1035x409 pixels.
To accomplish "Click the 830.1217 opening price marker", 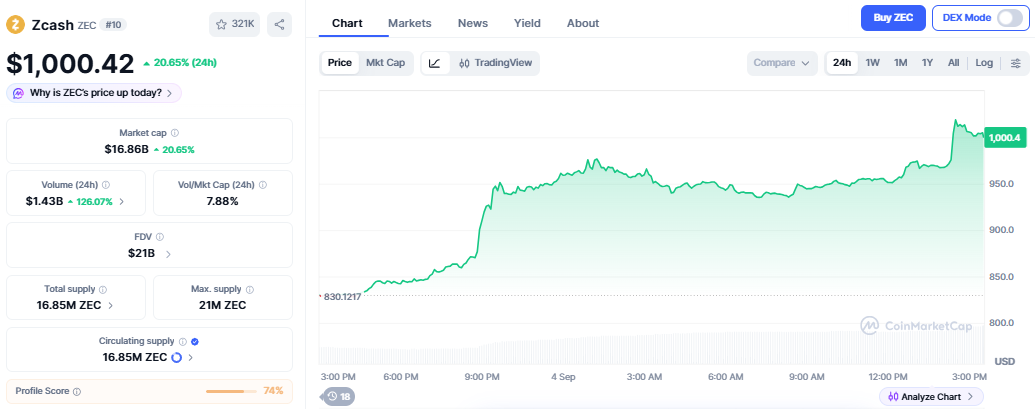I will [341, 297].
